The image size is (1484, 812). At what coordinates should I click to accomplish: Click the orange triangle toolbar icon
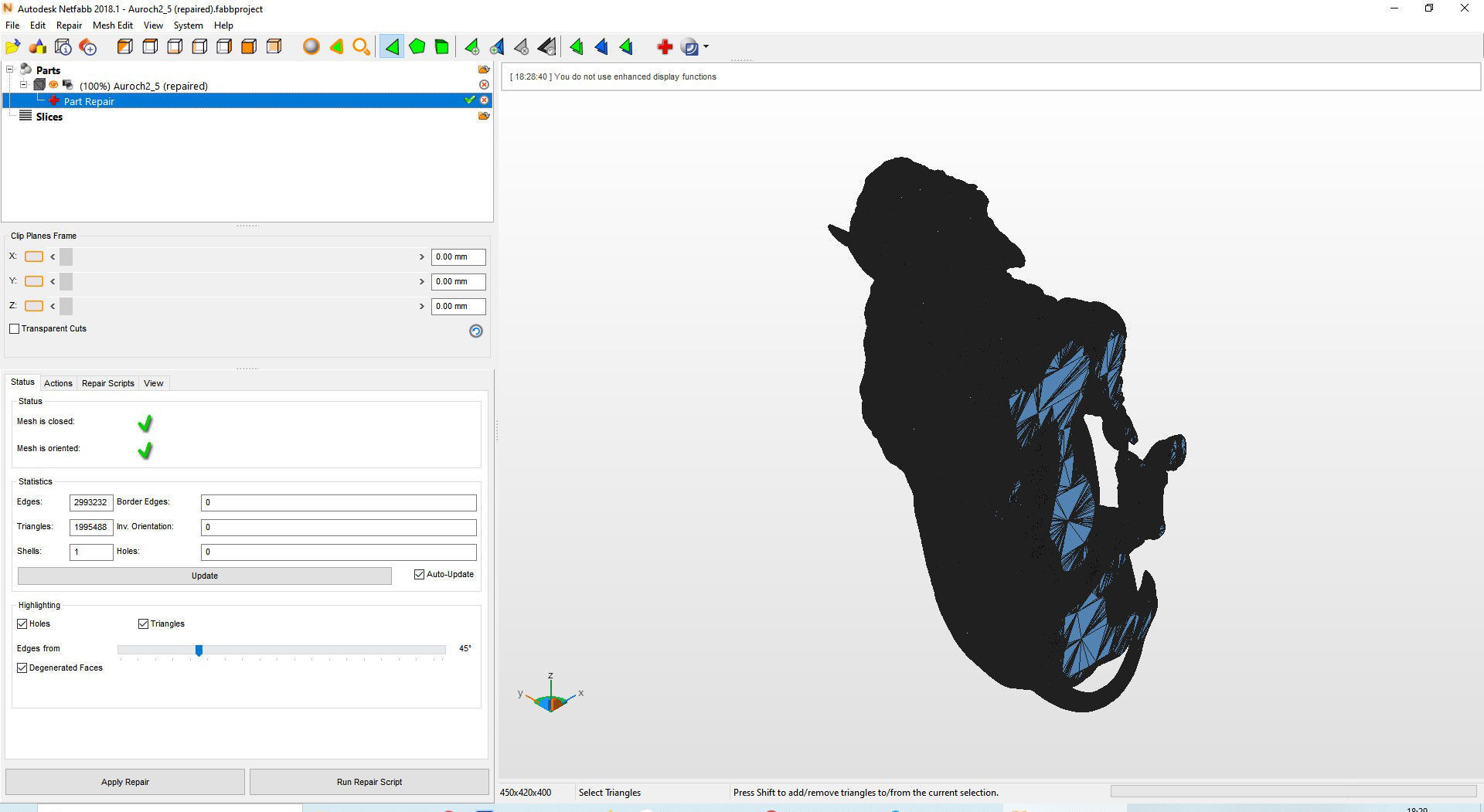(x=336, y=47)
